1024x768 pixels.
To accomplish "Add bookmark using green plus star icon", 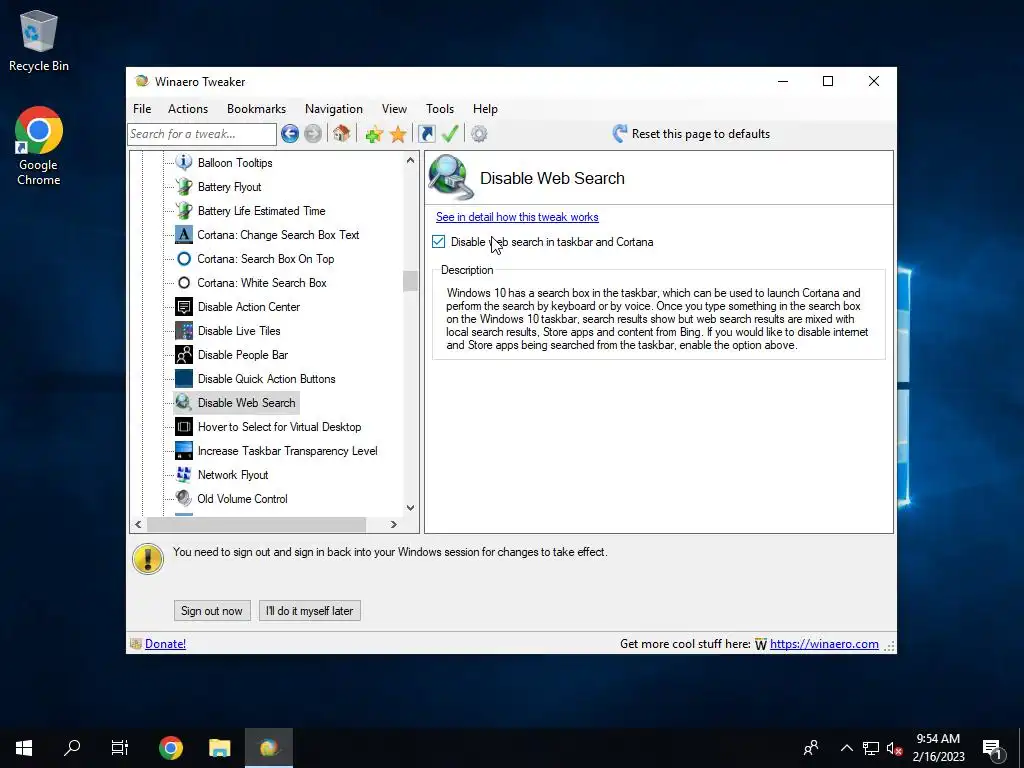I will tap(374, 134).
